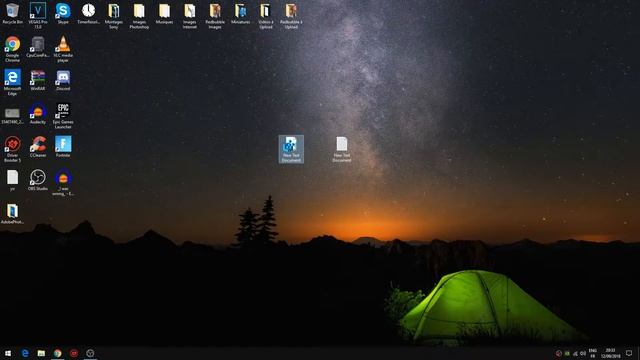Select the Microsoft Edge desktop shortcut
This screenshot has height=360, width=640.
12,82
